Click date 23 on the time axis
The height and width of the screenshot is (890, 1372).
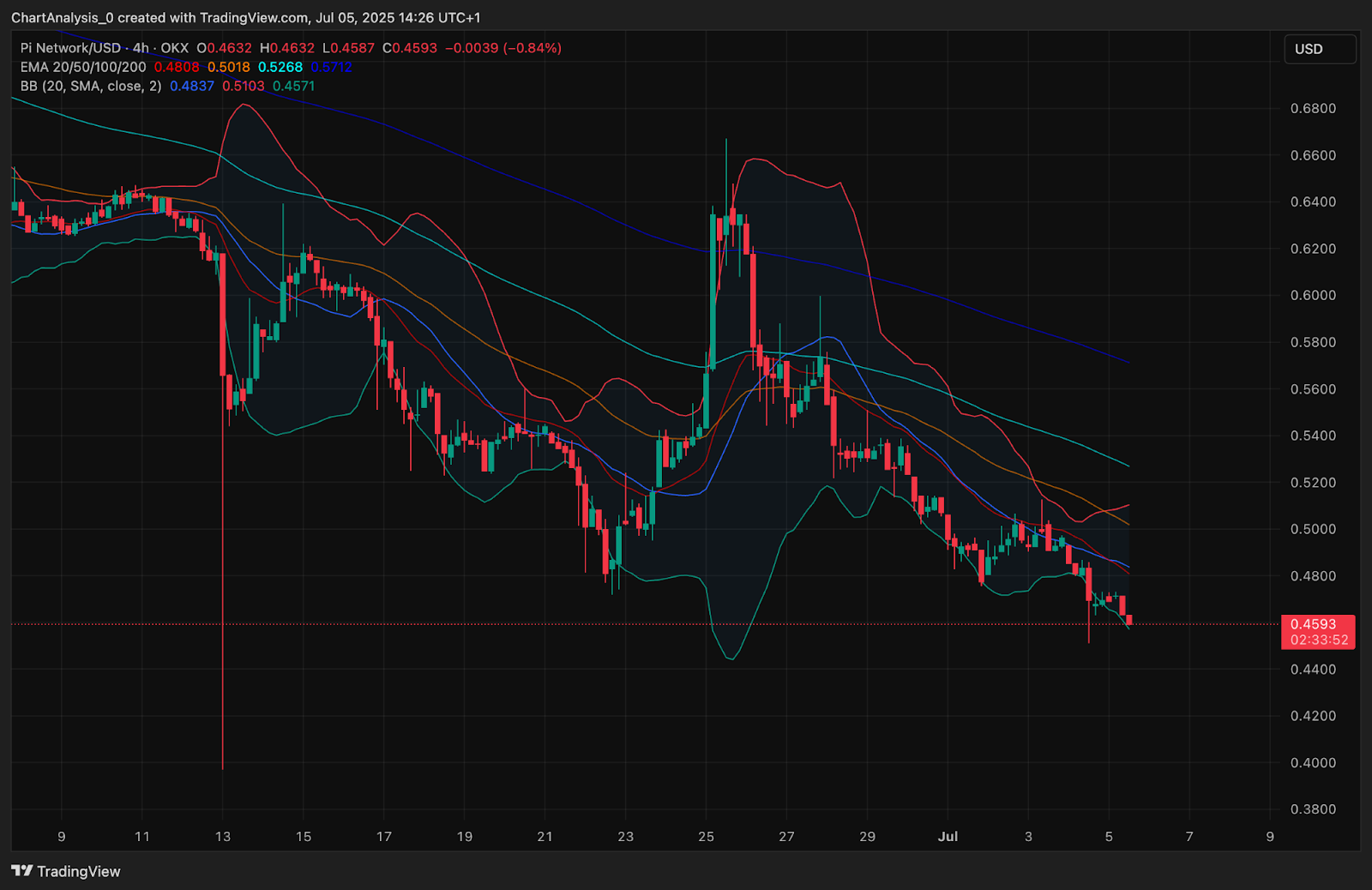coord(626,836)
